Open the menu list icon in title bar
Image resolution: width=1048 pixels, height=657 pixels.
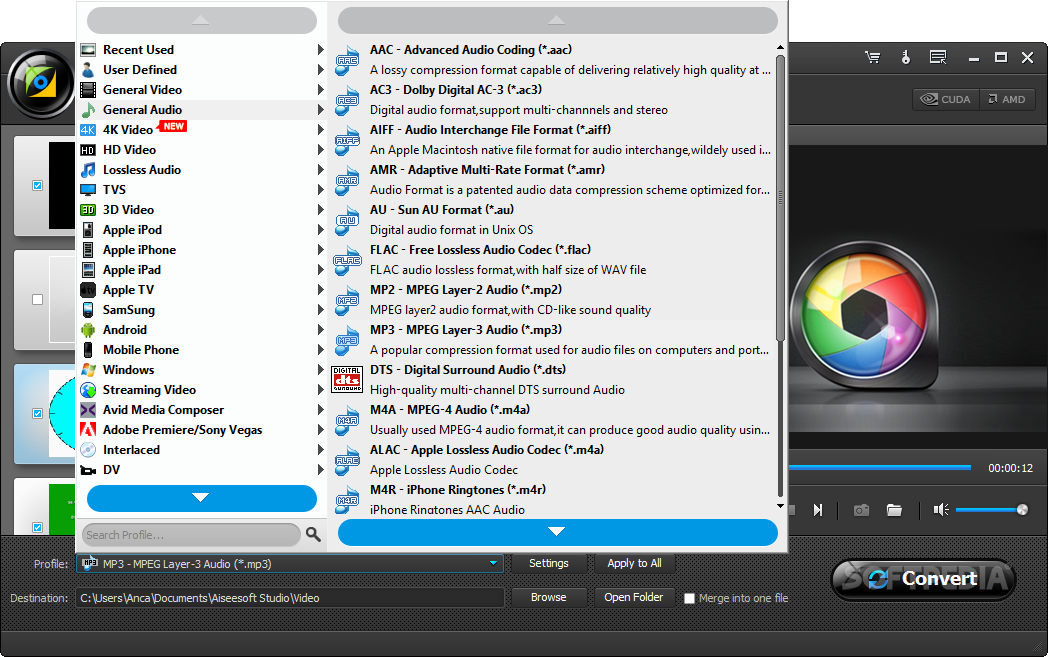(x=938, y=57)
